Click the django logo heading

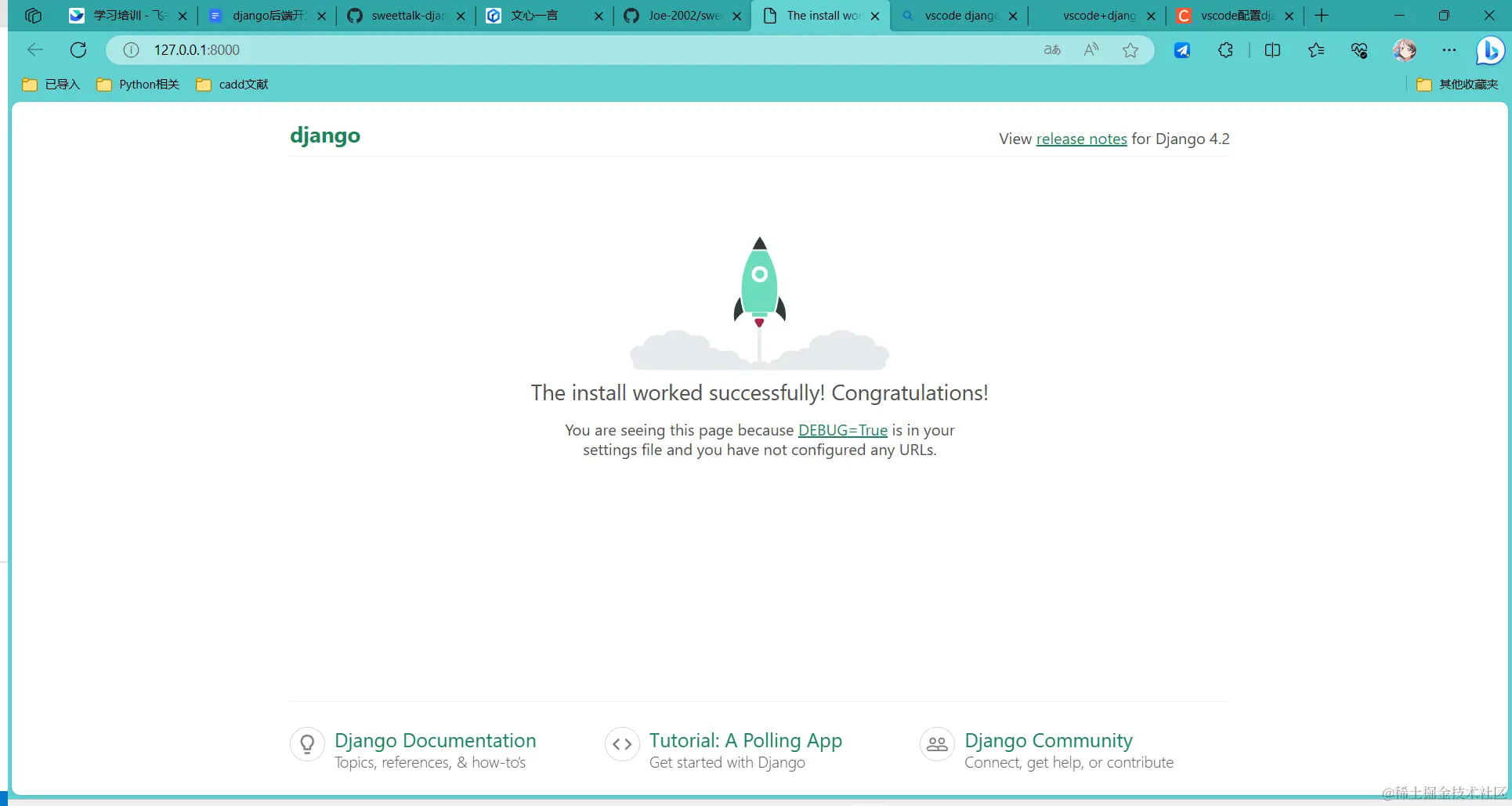pos(325,136)
